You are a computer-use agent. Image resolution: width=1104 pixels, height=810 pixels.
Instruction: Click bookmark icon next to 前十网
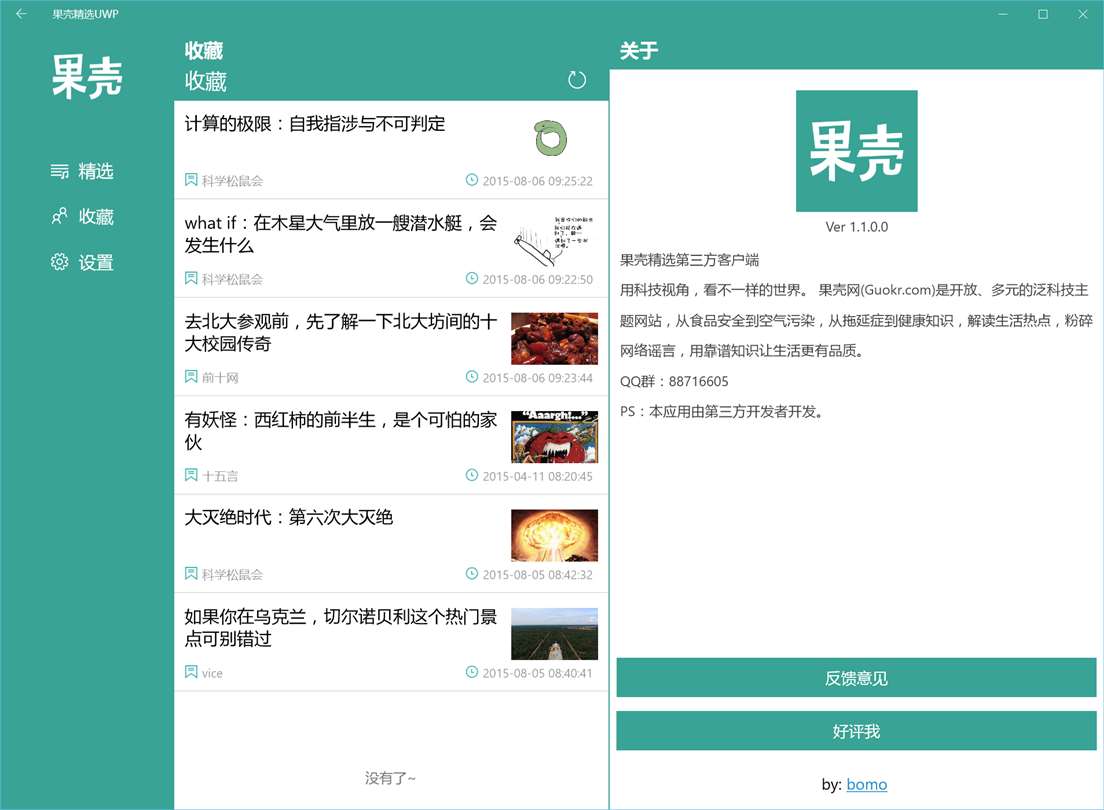coord(191,377)
